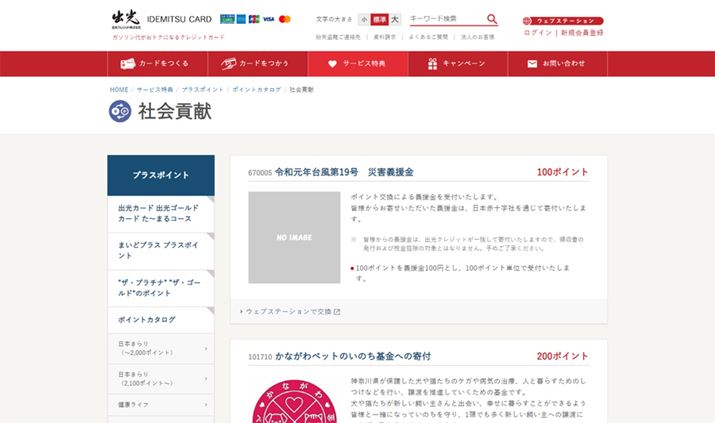Click the card-swipe icon in カードをつかう
The image size is (715, 423).
228,64
